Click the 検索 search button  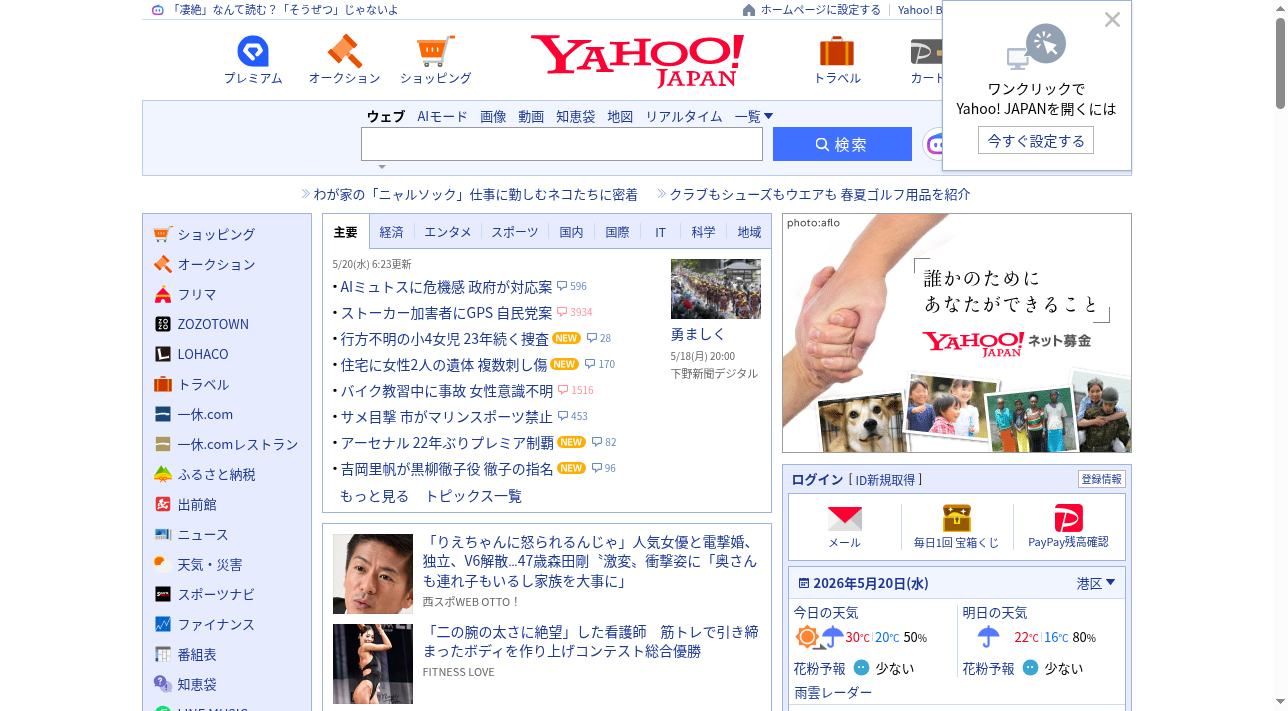842,144
